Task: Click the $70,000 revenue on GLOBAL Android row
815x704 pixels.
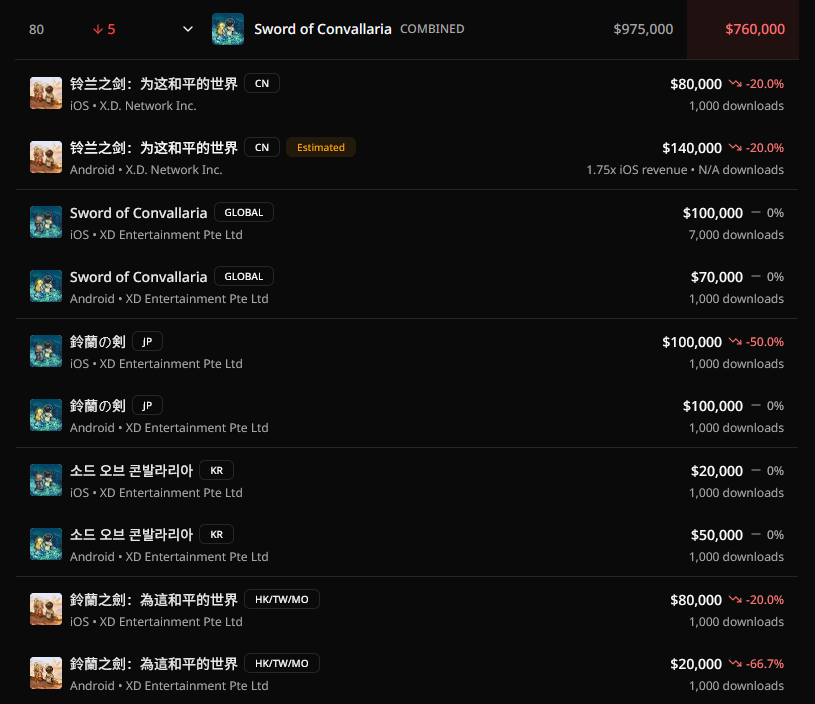Action: (717, 277)
